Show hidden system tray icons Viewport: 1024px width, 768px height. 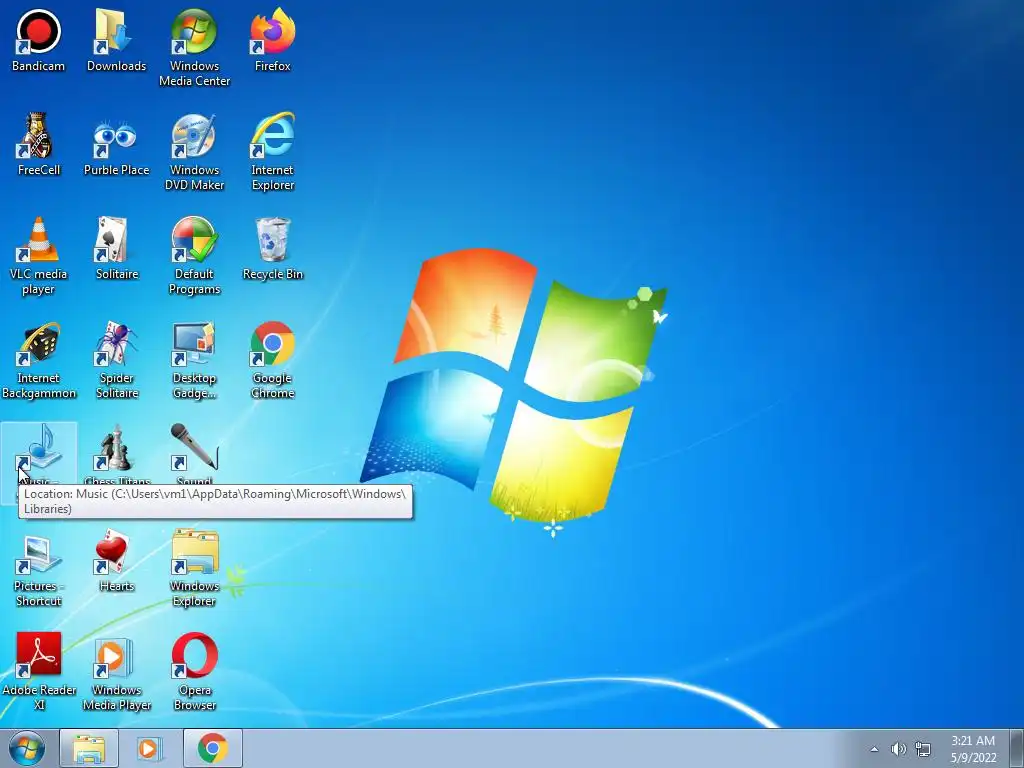click(874, 749)
